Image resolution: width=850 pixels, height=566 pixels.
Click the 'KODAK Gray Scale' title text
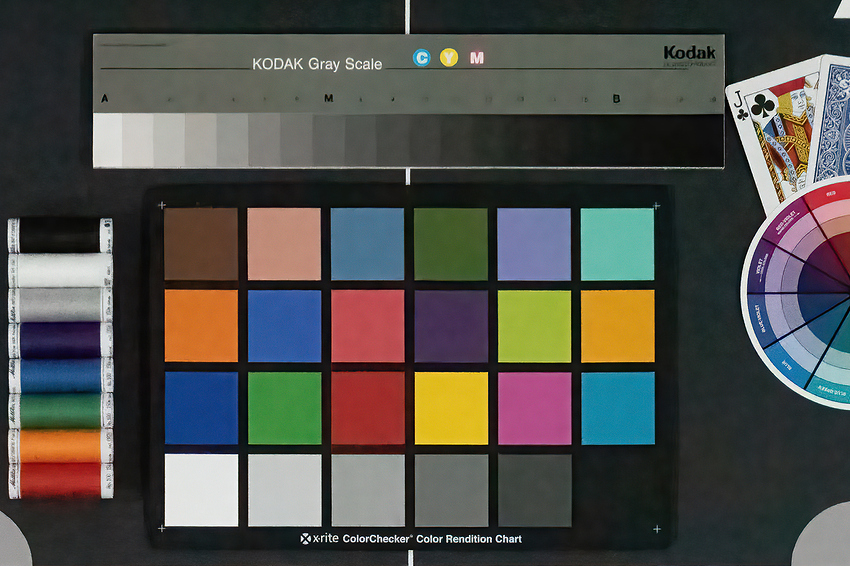[x=317, y=64]
